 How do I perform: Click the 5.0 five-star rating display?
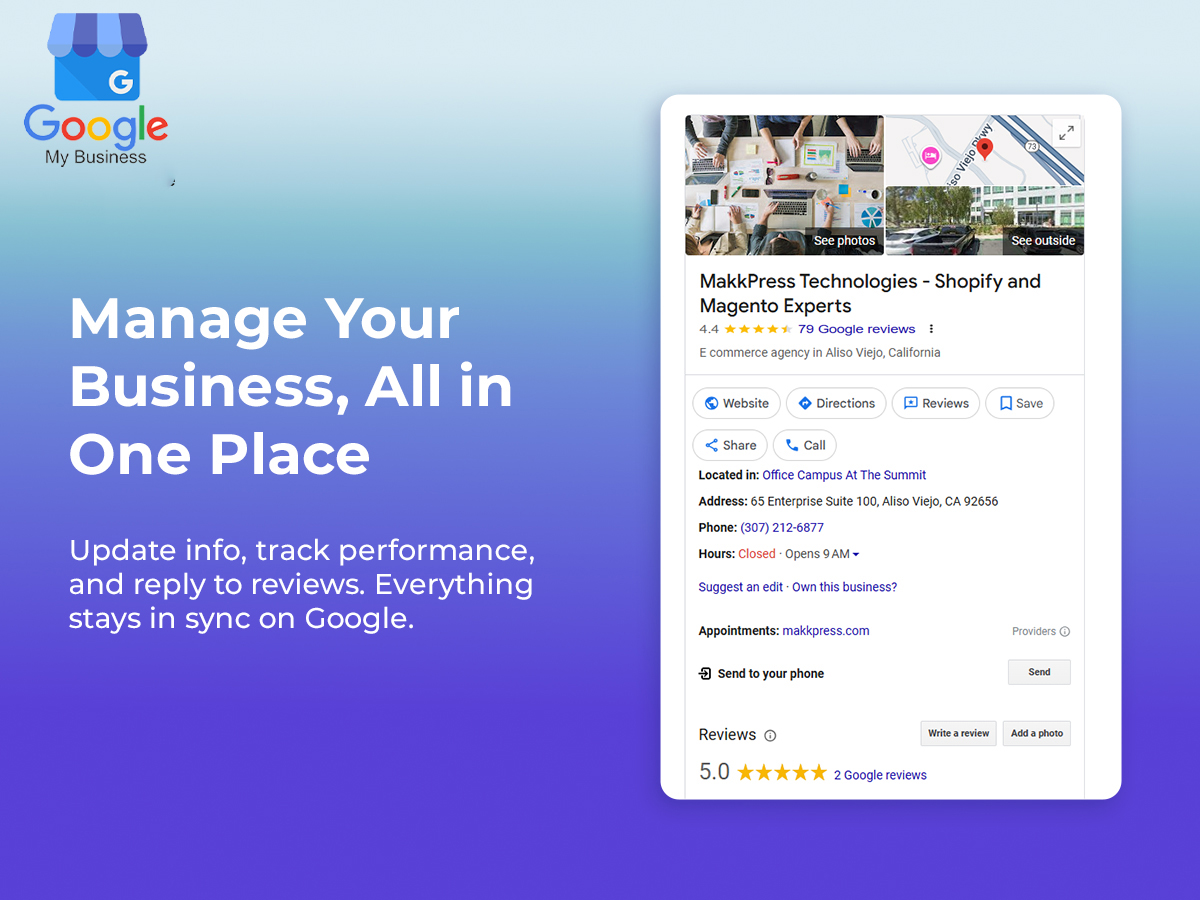(x=763, y=772)
